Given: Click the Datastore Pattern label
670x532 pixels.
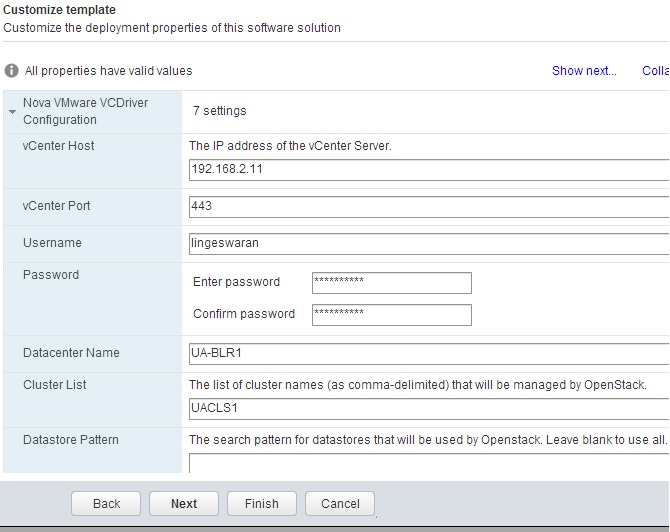Looking at the screenshot, I should (71, 440).
